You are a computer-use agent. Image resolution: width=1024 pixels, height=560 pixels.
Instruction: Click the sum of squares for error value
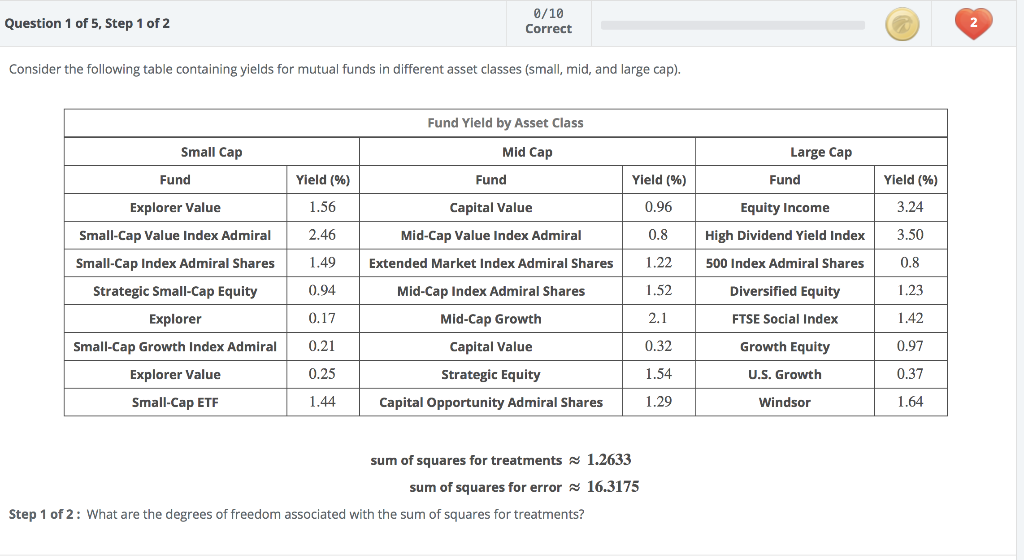pyautogui.click(x=612, y=487)
